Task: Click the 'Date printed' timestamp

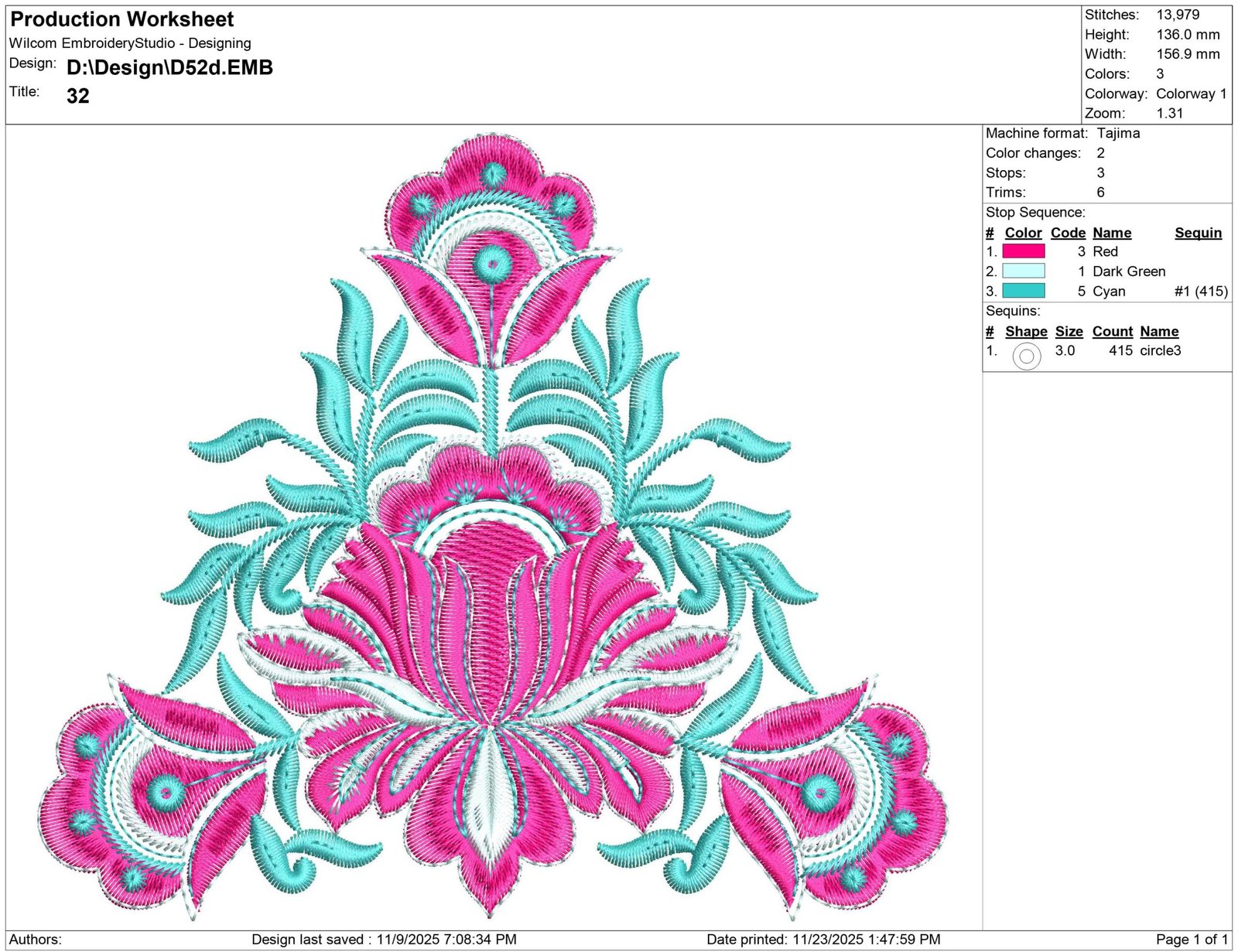Action: [x=823, y=940]
